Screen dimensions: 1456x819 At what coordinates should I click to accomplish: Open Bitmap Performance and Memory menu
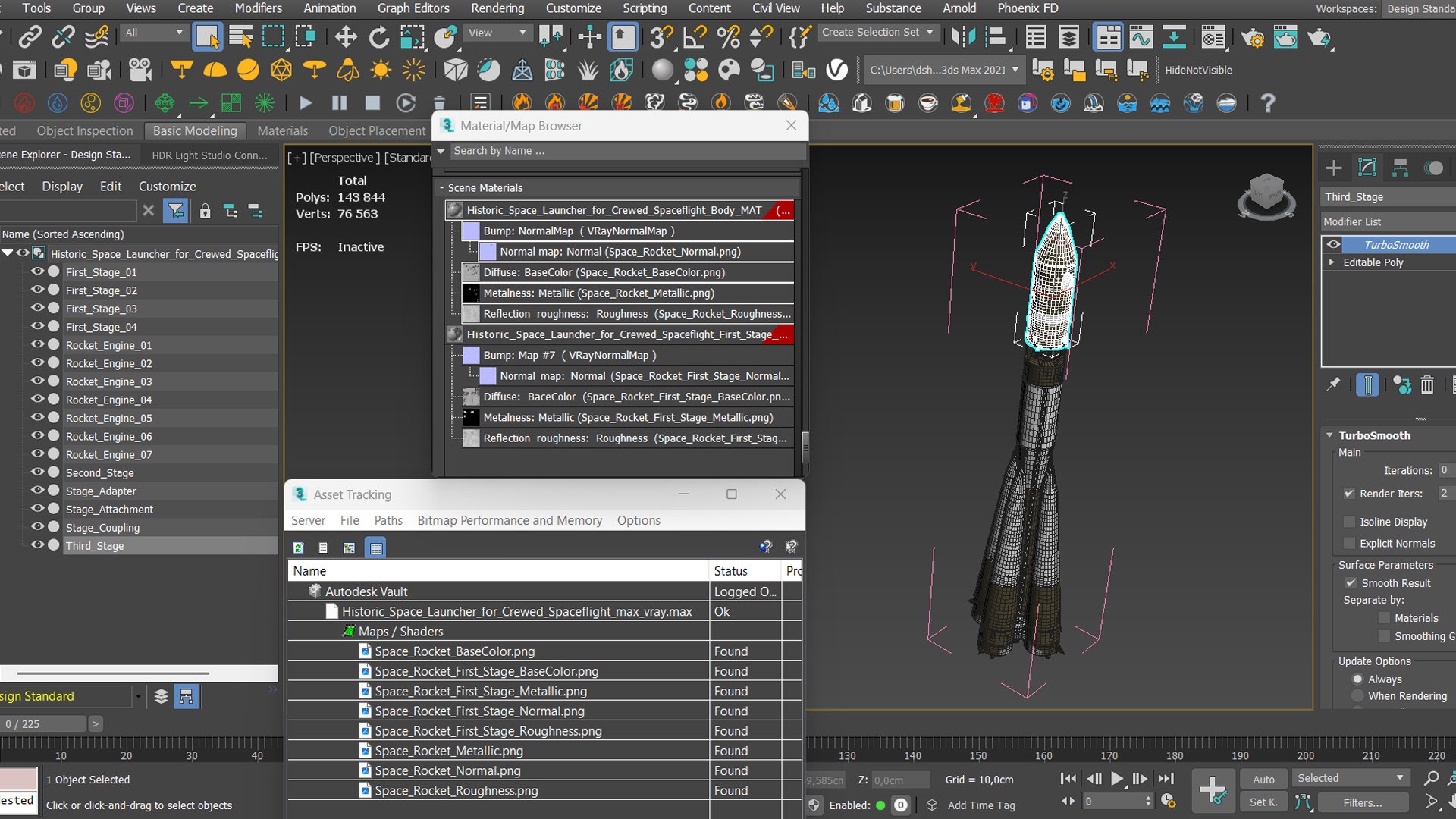point(510,520)
